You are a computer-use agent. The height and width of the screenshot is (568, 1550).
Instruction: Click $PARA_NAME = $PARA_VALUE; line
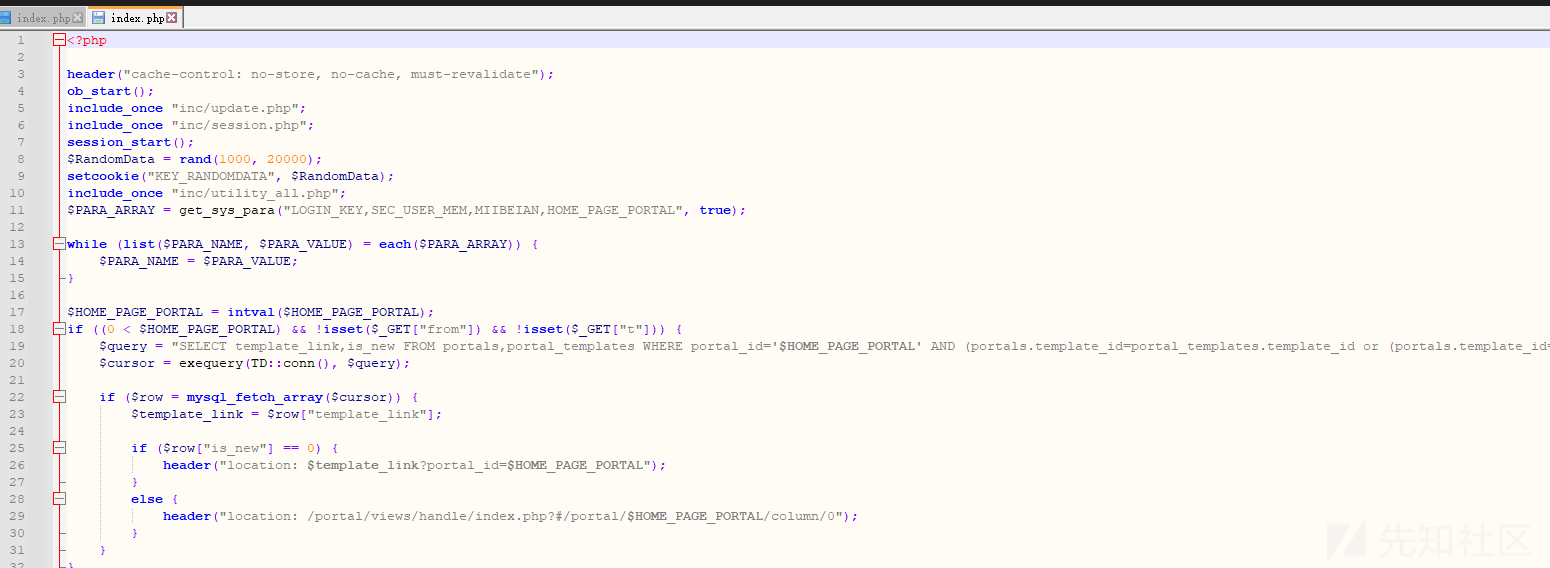[x=199, y=261]
